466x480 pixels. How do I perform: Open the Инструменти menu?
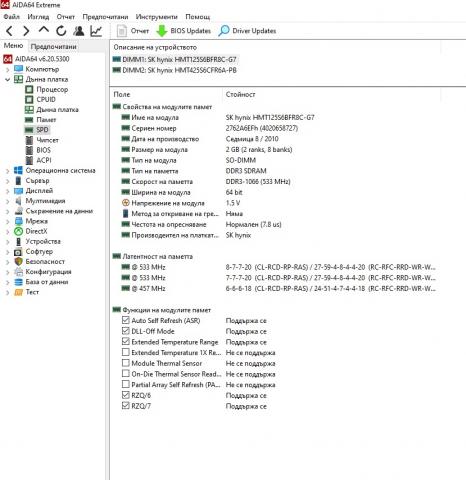(157, 17)
